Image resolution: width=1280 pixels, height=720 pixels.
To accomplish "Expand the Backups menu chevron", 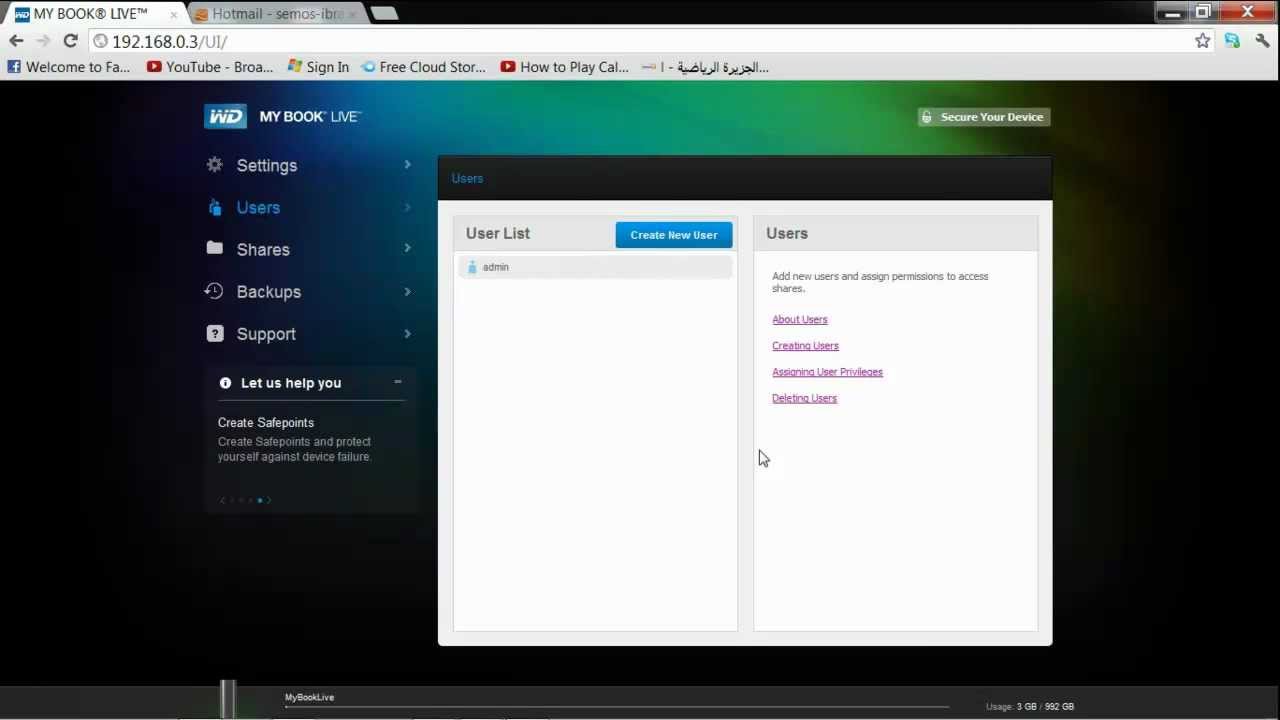I will (x=407, y=291).
